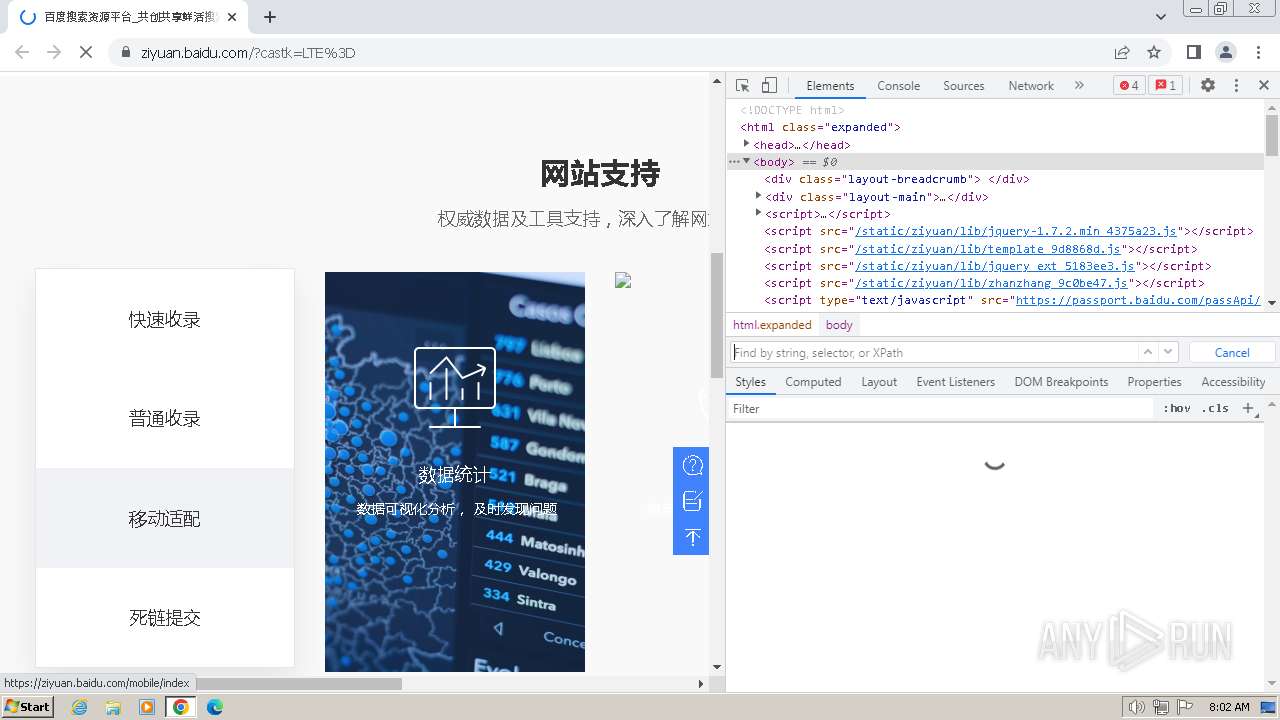This screenshot has height=720, width=1280.
Task: Open the Computed styles tab
Action: click(813, 382)
